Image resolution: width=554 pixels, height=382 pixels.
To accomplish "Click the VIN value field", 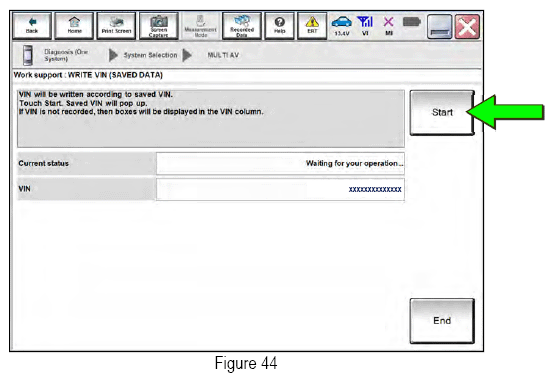I will coord(281,189).
